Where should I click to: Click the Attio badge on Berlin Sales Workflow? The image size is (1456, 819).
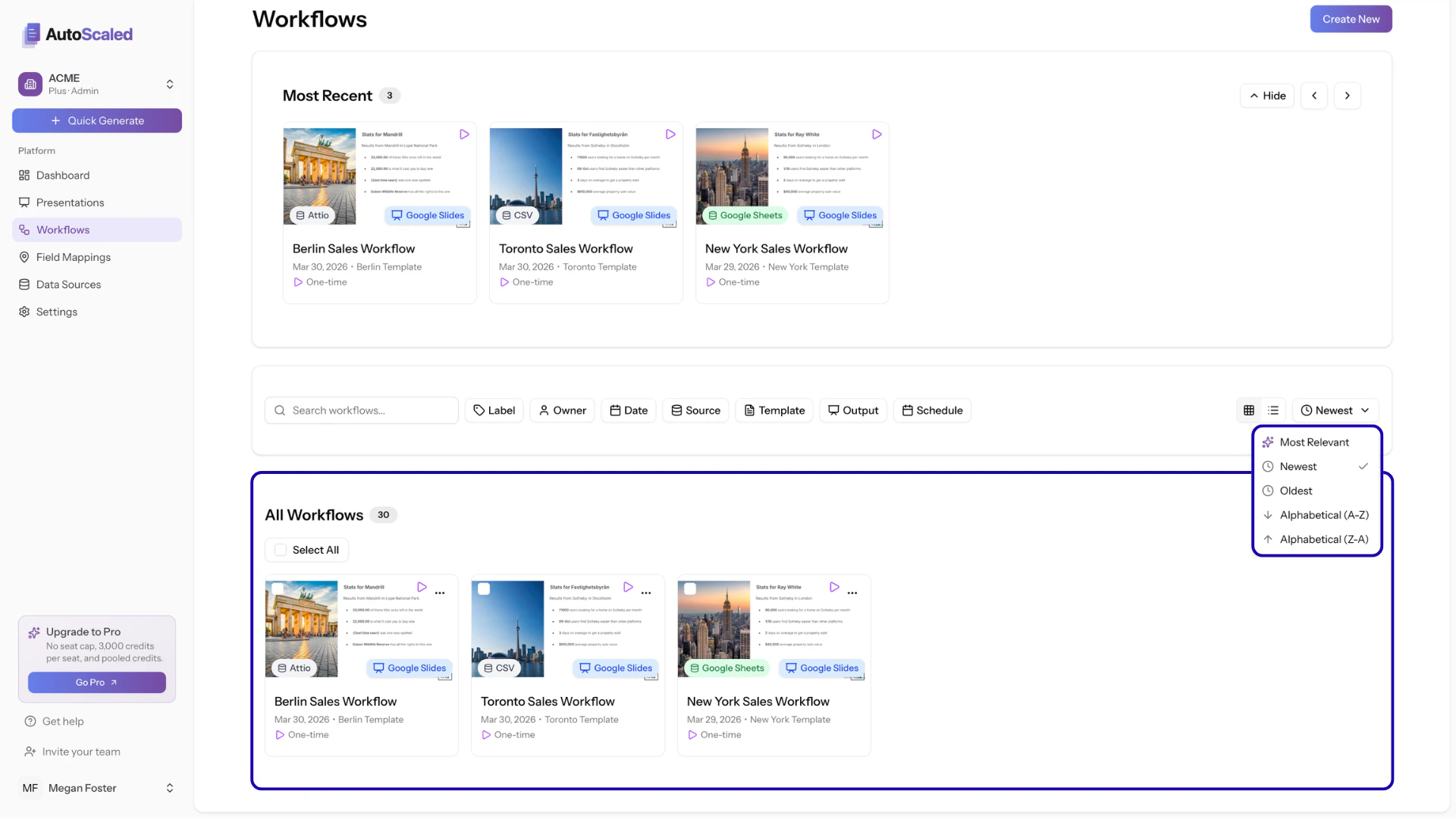(x=293, y=668)
